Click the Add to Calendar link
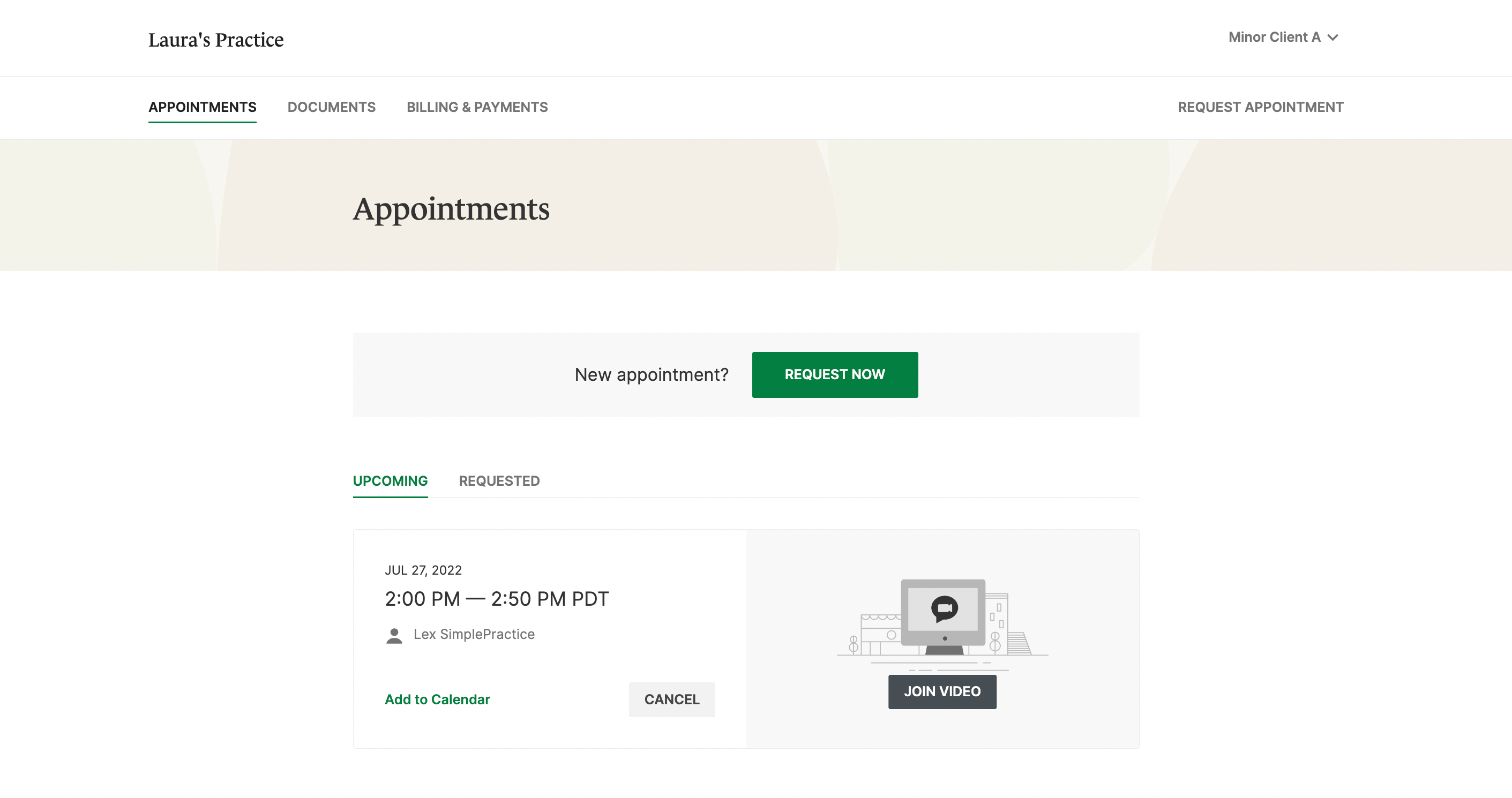This screenshot has height=798, width=1512. (x=437, y=699)
